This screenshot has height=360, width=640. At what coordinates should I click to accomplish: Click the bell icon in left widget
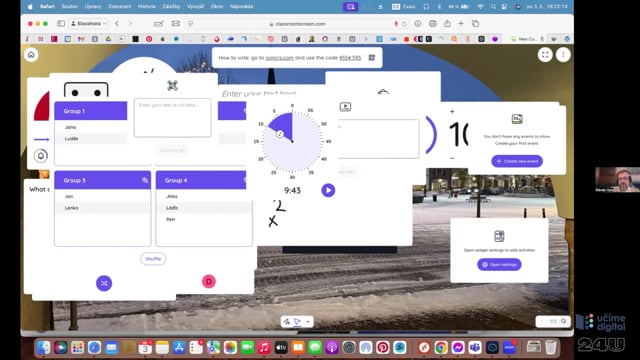pos(41,156)
